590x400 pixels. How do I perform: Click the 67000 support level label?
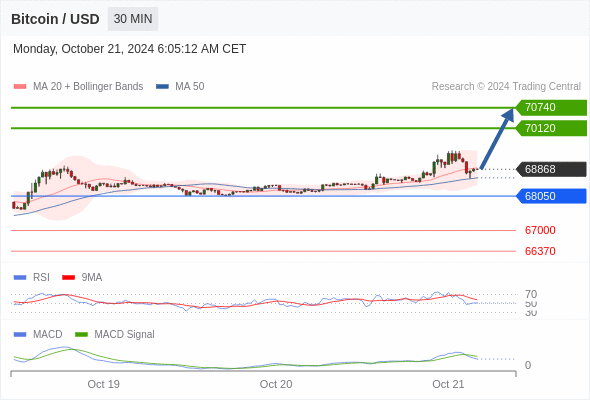(540, 230)
